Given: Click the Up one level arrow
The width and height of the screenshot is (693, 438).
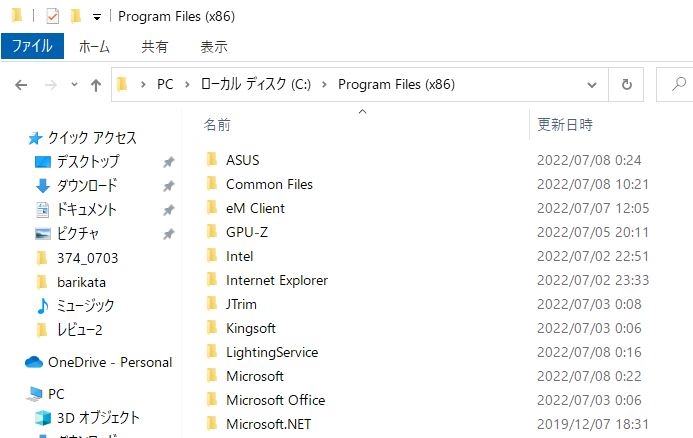Looking at the screenshot, I should 96,85.
